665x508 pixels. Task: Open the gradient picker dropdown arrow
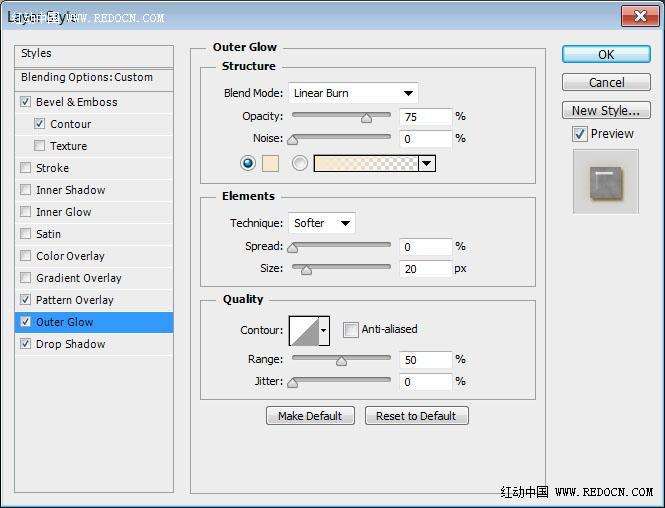coord(427,163)
